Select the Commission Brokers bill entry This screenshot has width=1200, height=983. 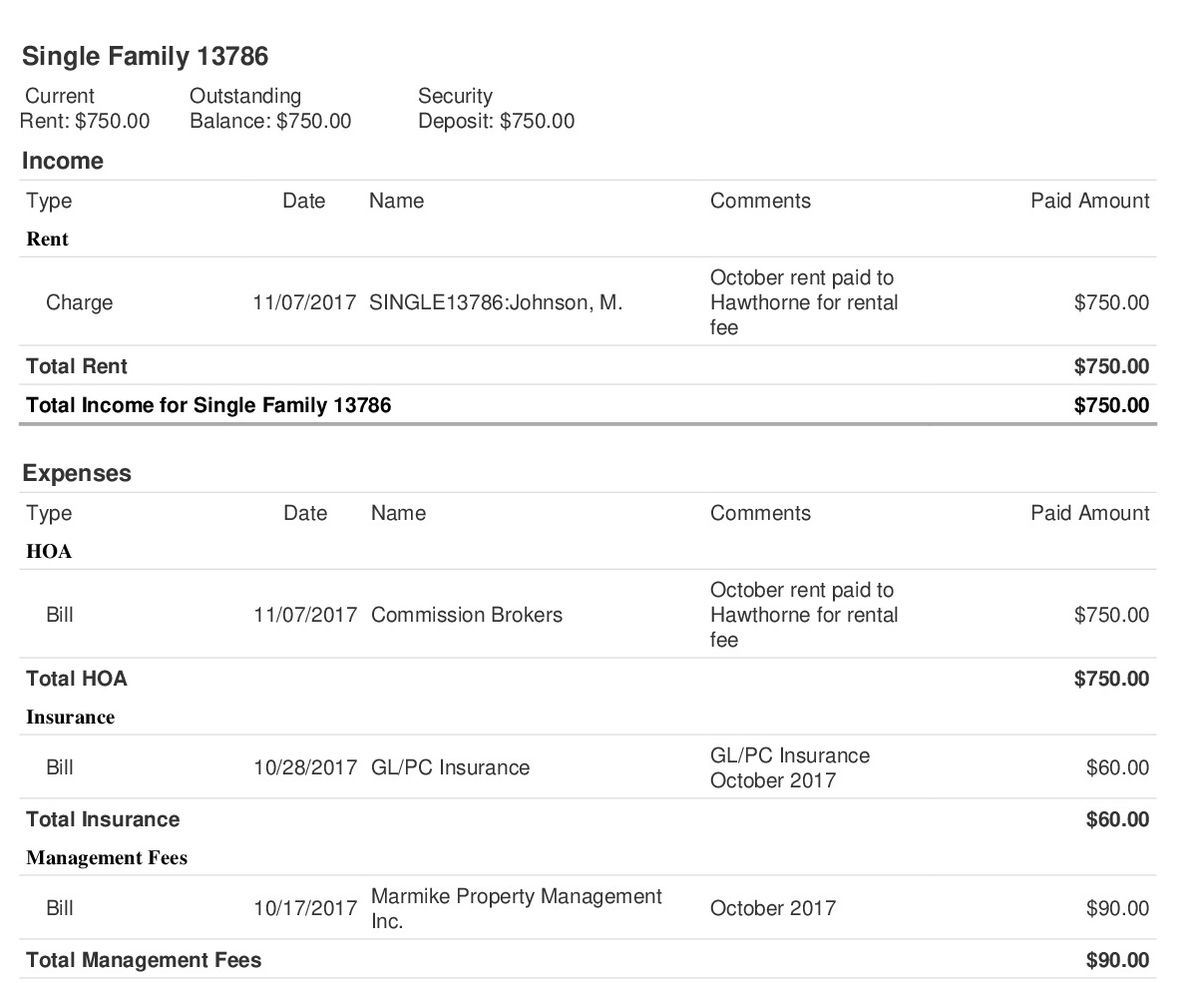[x=466, y=615]
